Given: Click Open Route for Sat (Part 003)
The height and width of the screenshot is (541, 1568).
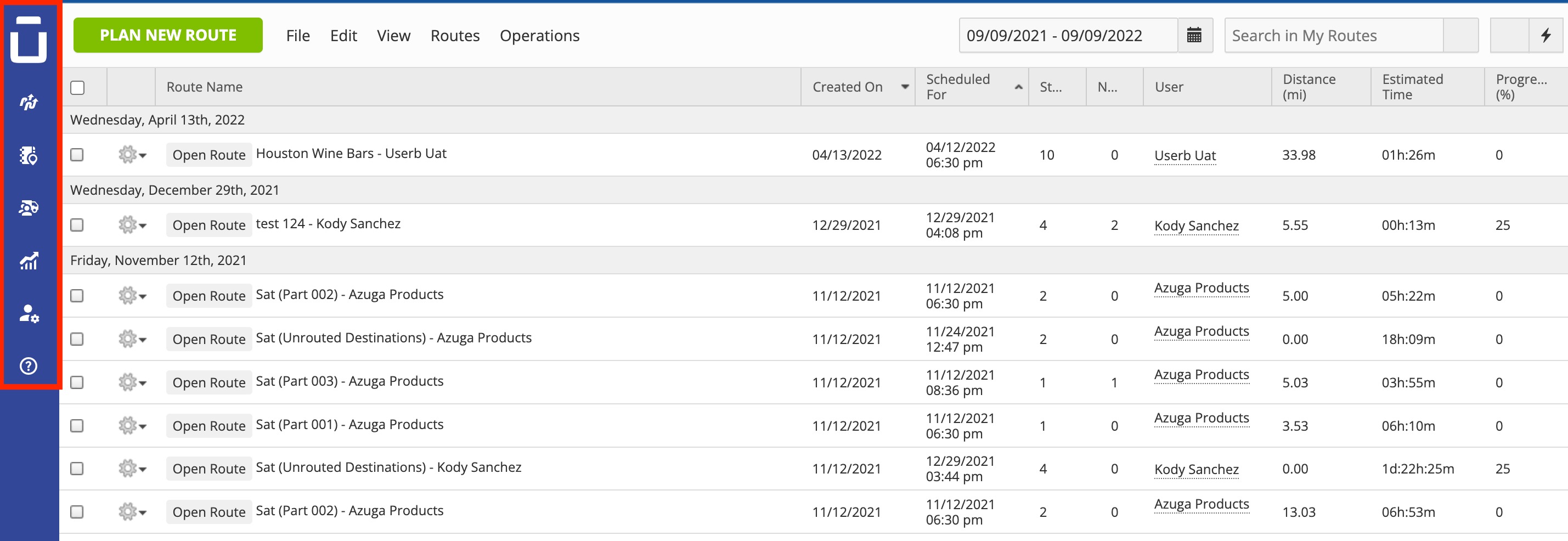Looking at the screenshot, I should click(x=209, y=382).
